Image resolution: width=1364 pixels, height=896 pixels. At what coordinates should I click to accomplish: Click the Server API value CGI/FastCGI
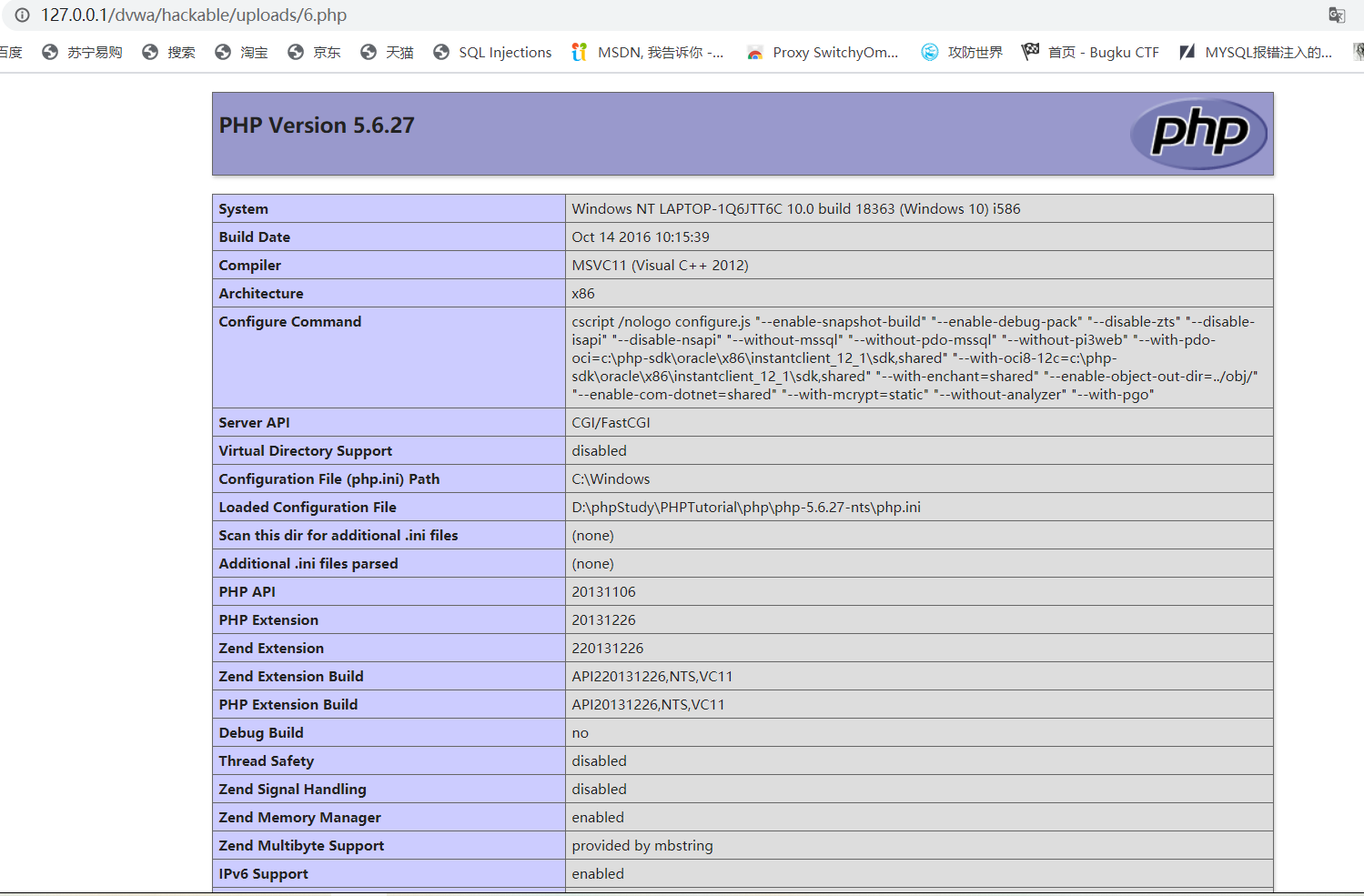611,423
